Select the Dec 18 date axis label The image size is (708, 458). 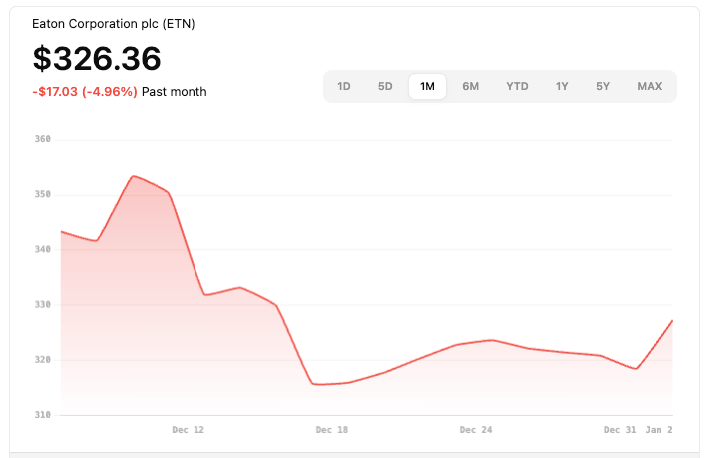tap(331, 430)
